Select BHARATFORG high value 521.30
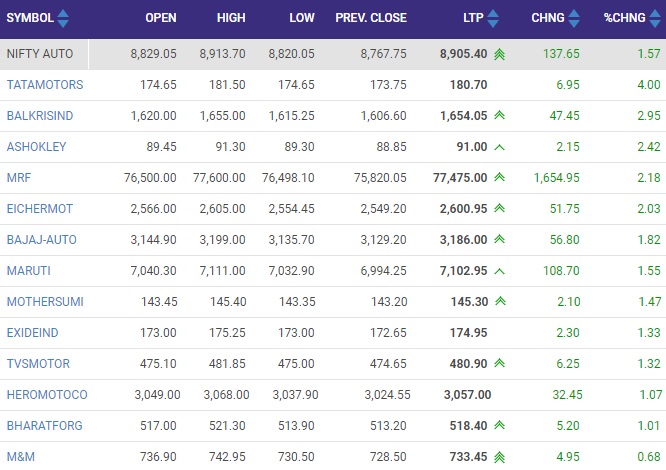The height and width of the screenshot is (470, 666). tap(227, 425)
